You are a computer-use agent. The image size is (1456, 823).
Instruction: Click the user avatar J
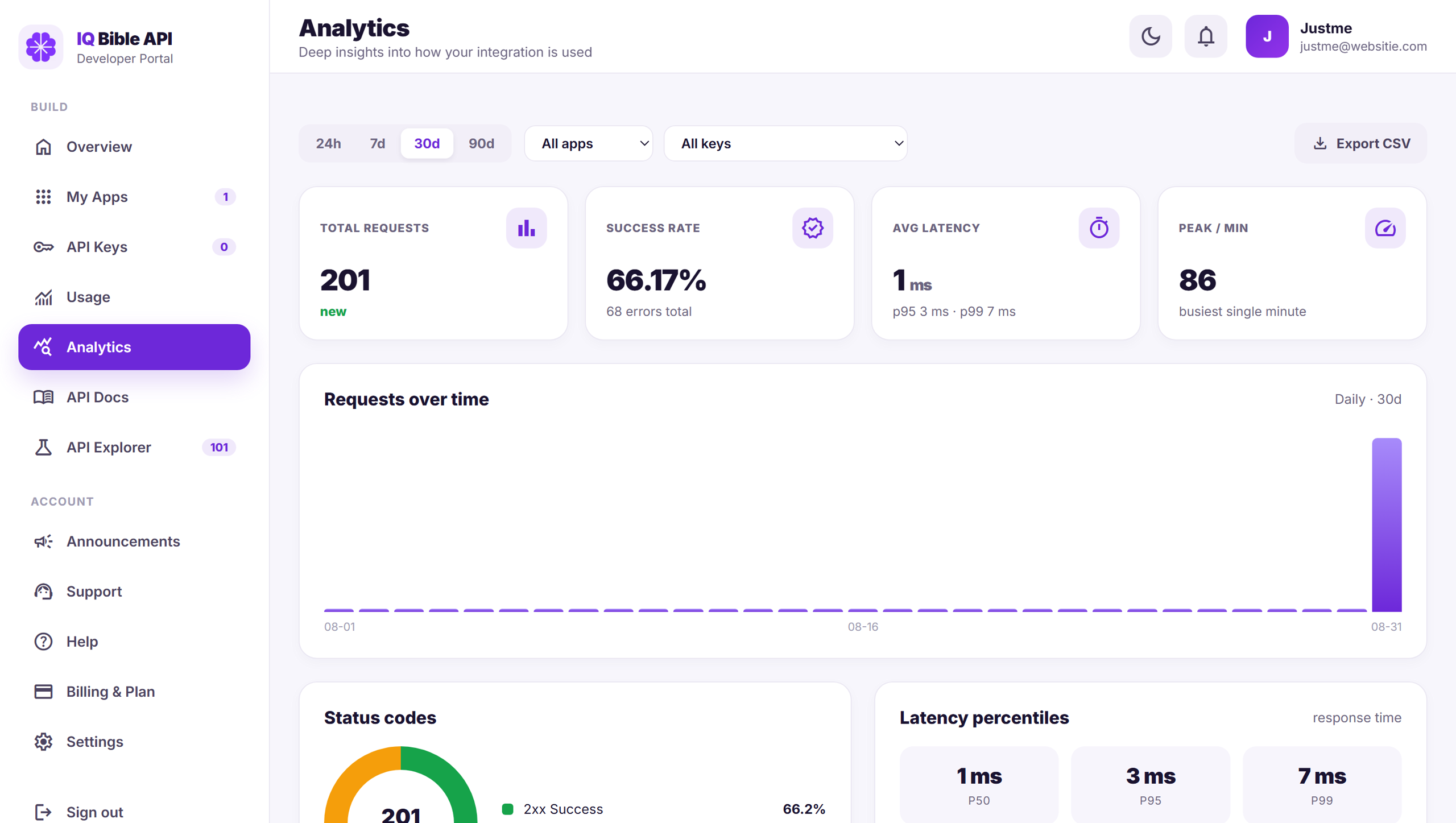tap(1267, 36)
